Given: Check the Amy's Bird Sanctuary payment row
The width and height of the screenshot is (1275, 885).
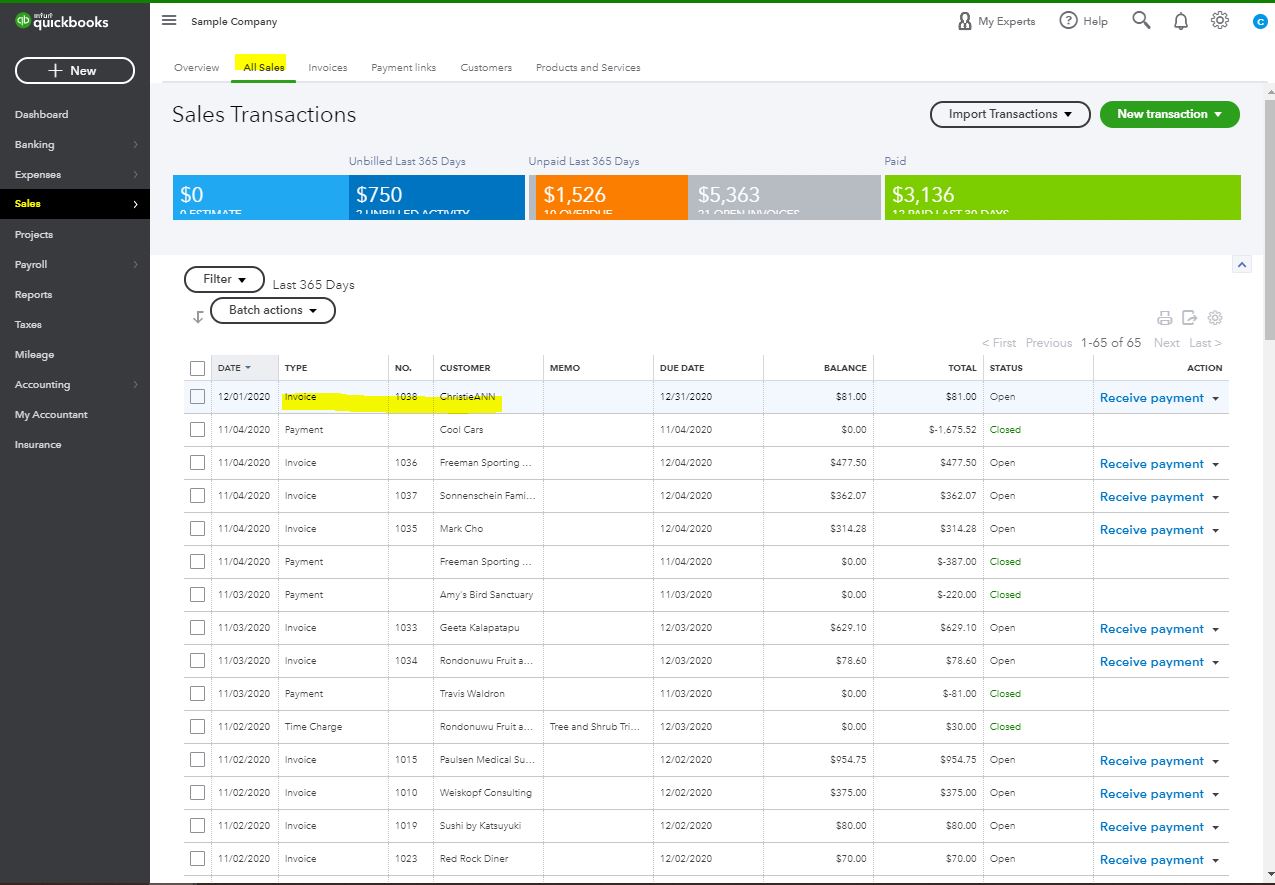Looking at the screenshot, I should pyautogui.click(x=197, y=595).
